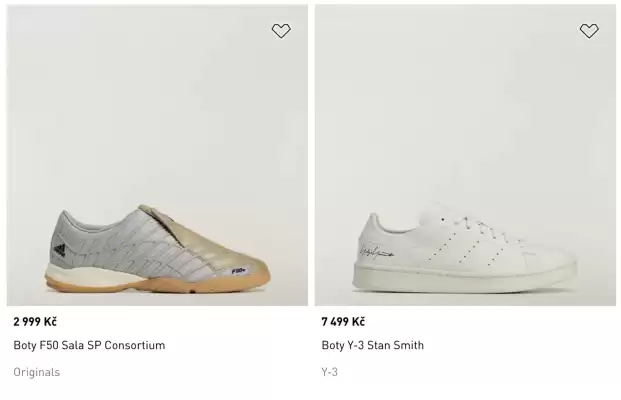Add Boty F50 Sala SP Consortium to wishlist
The height and width of the screenshot is (400, 621).
click(x=281, y=31)
